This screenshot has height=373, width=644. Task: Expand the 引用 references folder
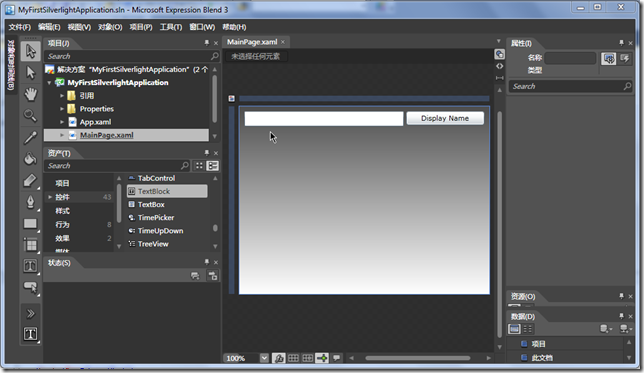(62, 96)
